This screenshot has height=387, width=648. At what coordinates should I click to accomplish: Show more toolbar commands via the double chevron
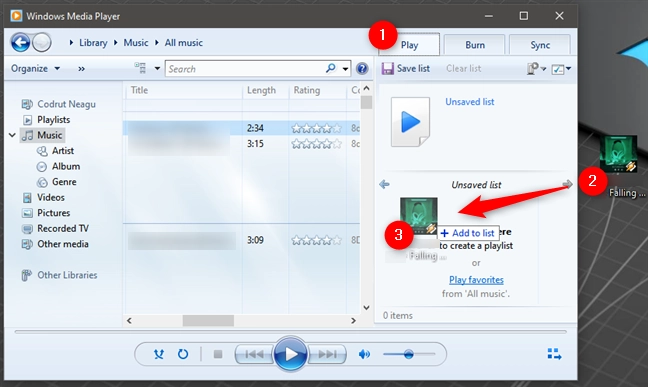coord(81,69)
